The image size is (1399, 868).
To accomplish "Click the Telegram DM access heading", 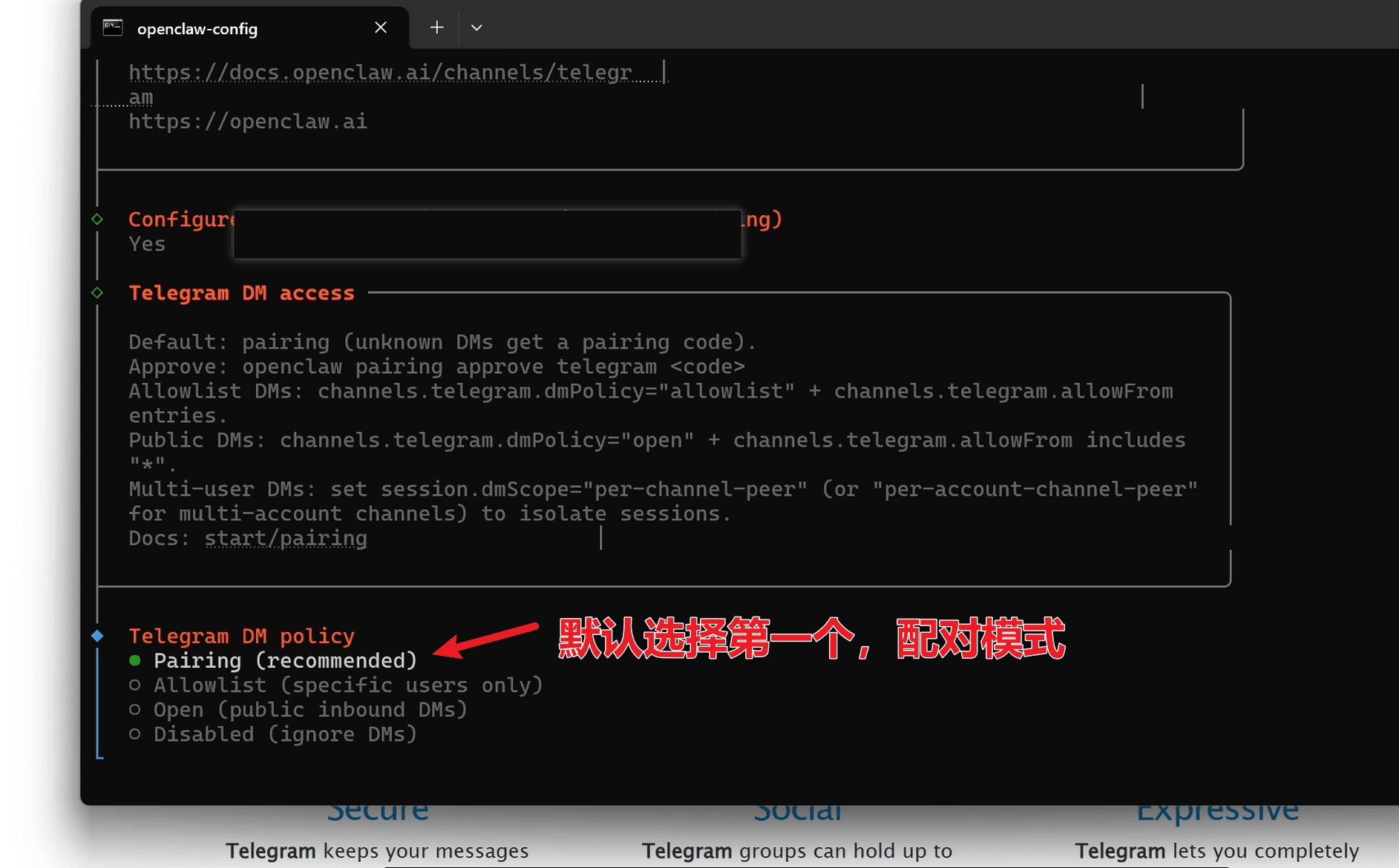I will pyautogui.click(x=241, y=293).
